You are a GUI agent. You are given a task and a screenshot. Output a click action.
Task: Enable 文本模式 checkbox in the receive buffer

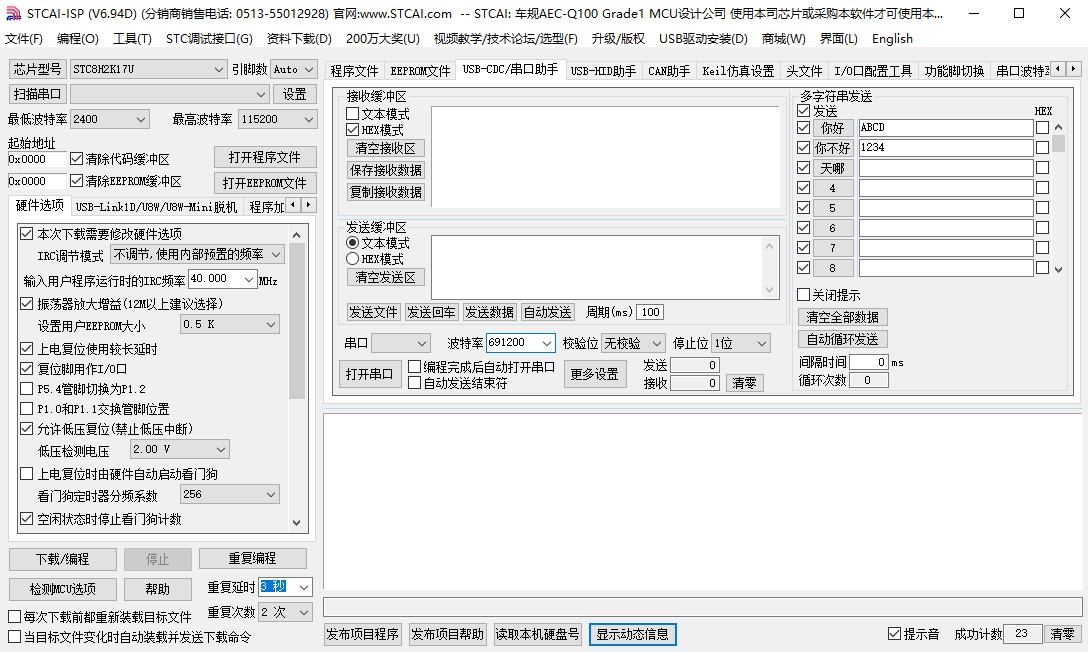352,114
